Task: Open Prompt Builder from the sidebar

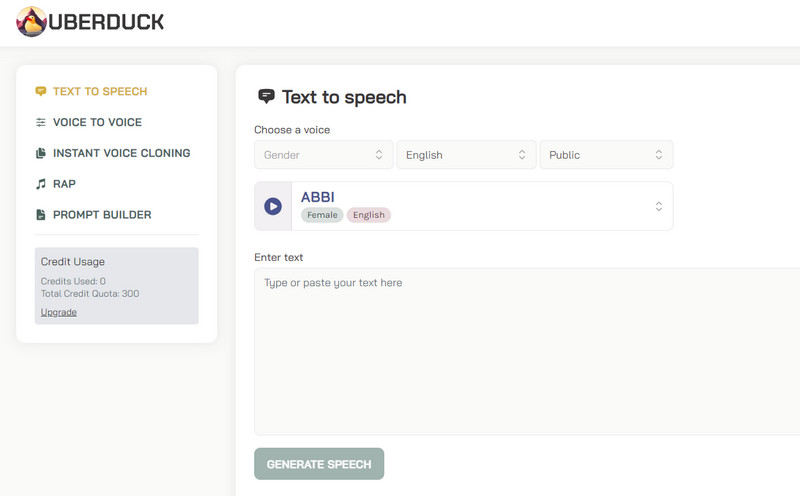Action: [102, 215]
